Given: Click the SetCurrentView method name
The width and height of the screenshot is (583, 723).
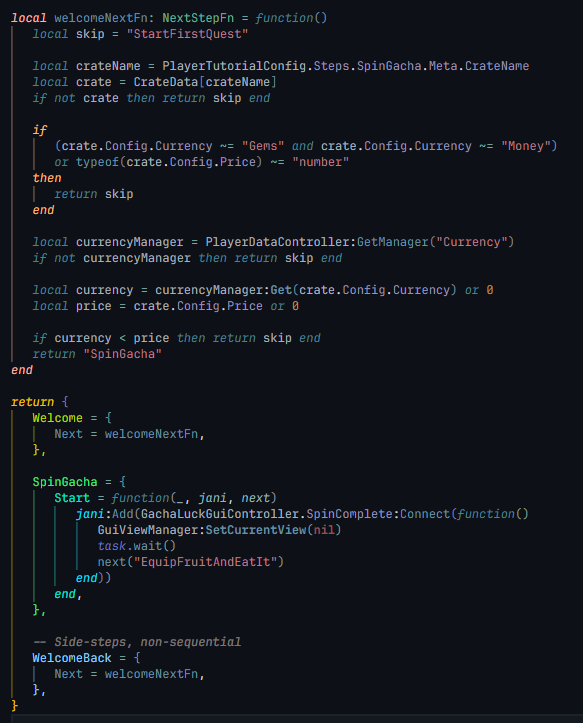Looking at the screenshot, I should coord(256,530).
